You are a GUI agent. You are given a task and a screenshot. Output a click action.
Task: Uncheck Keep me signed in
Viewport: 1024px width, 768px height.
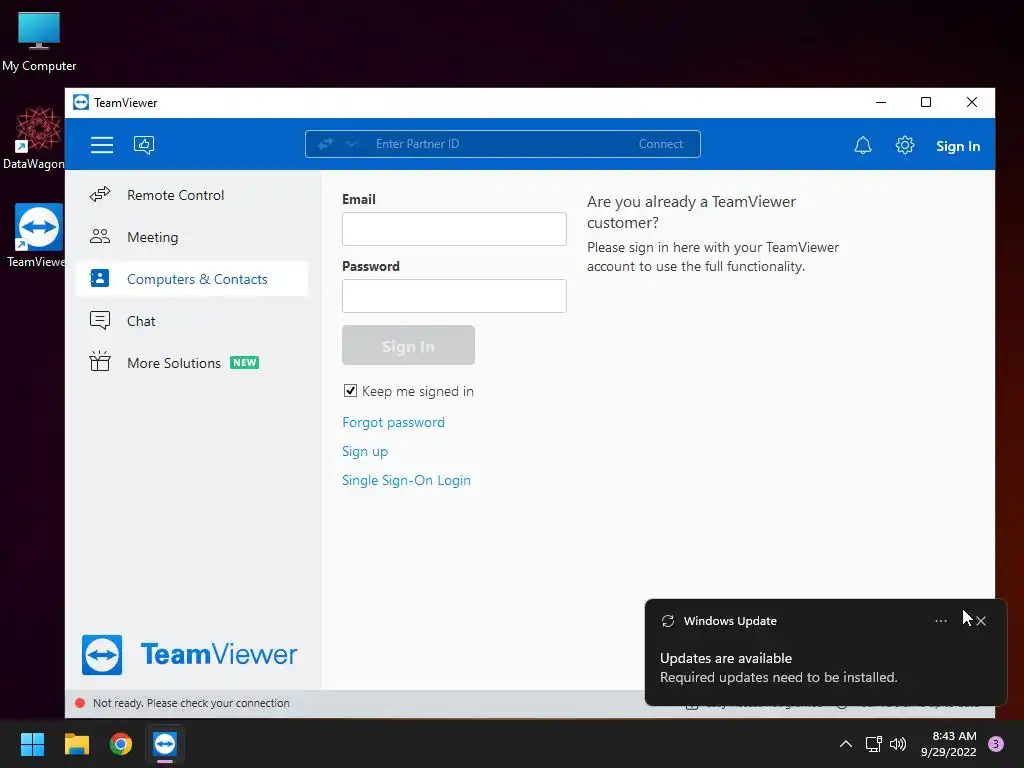(350, 391)
